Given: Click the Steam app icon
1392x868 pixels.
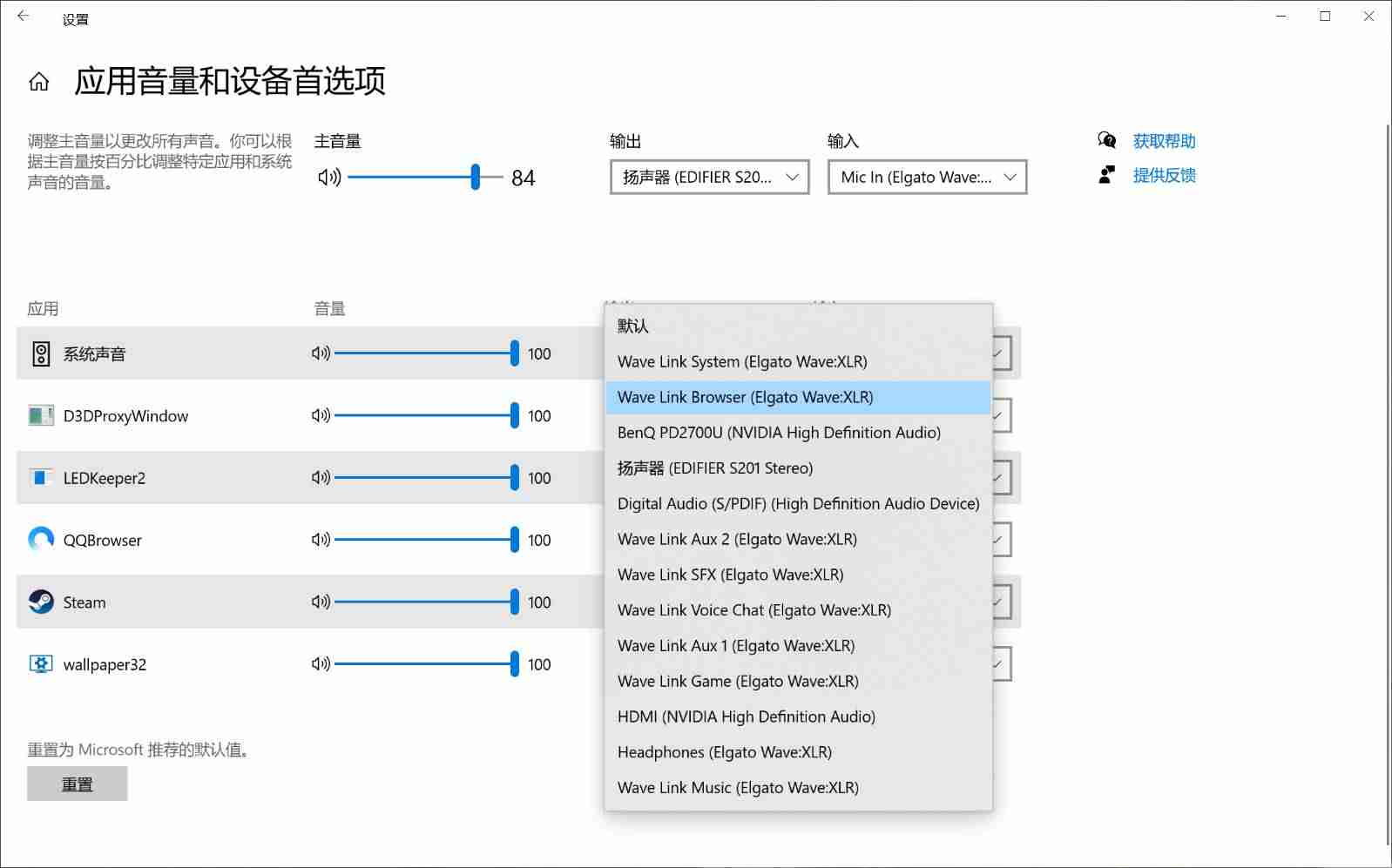Looking at the screenshot, I should (x=41, y=602).
